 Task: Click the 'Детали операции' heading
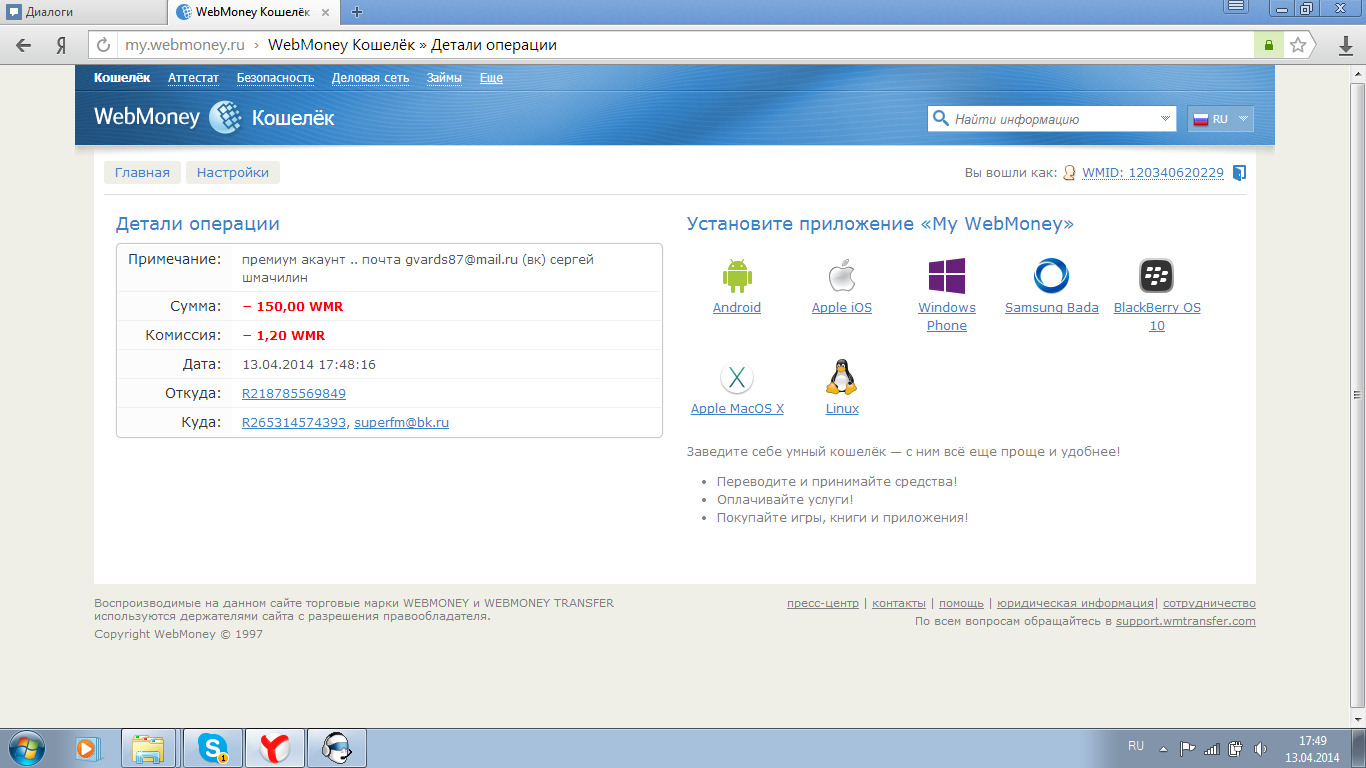tap(198, 224)
